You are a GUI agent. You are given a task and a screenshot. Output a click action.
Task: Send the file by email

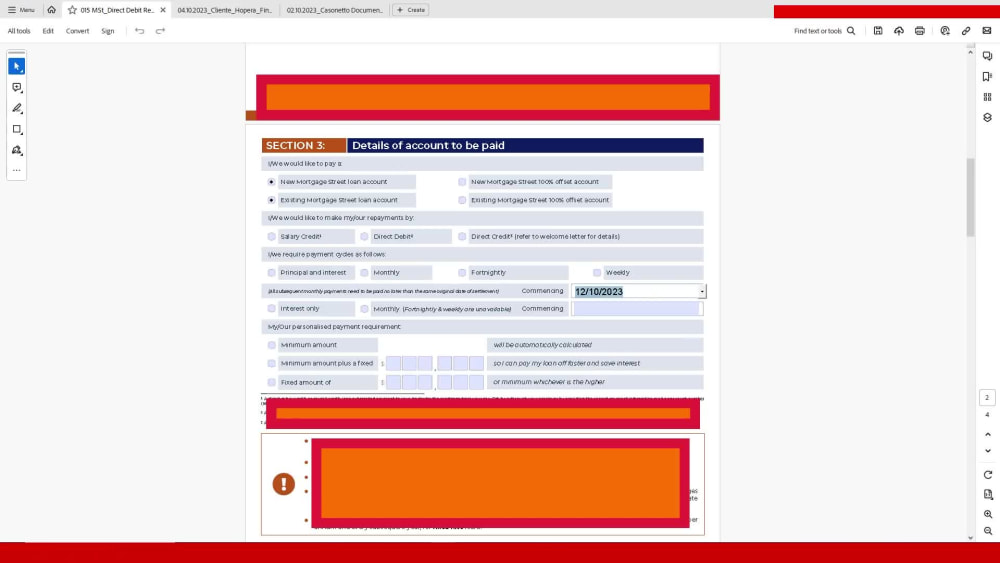pos(987,31)
